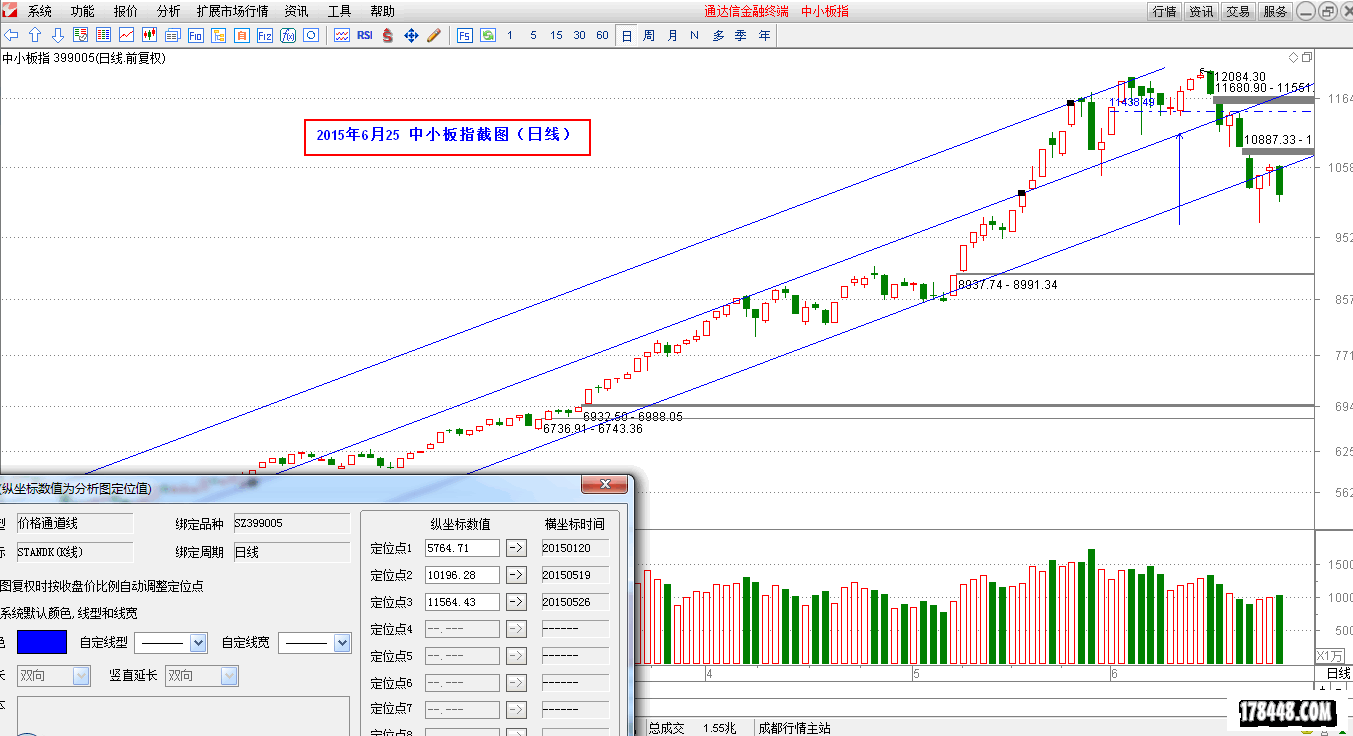Click the checklist toolbar icon after down arrow
The height and width of the screenshot is (736, 1353).
click(x=80, y=35)
